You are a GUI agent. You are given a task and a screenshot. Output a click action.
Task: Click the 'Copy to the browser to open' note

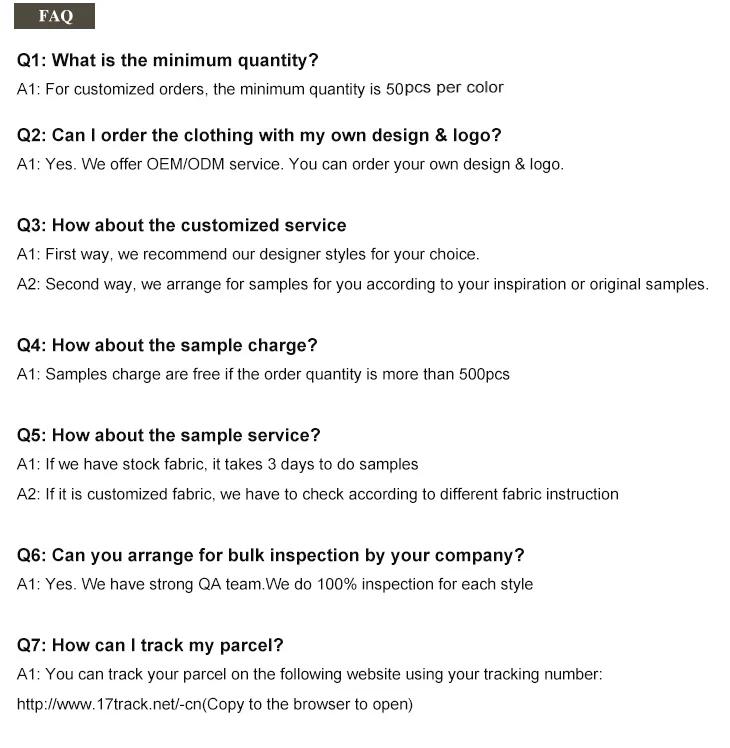308,705
